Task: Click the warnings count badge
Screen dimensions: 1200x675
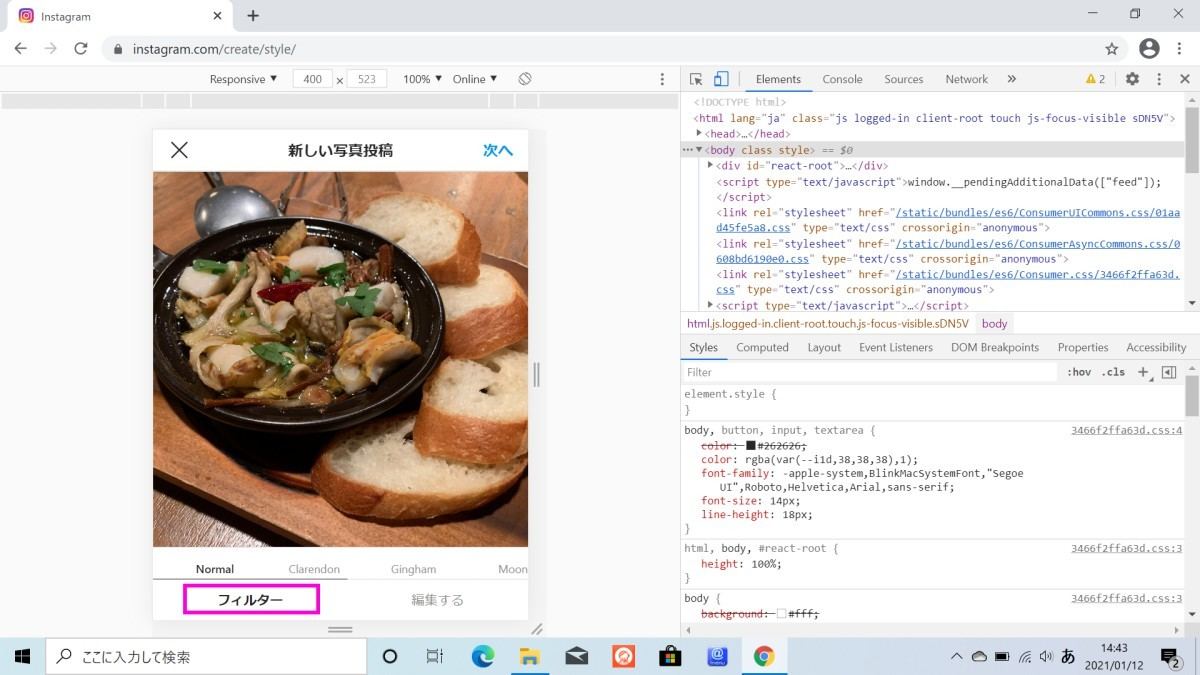Action: click(x=1095, y=79)
